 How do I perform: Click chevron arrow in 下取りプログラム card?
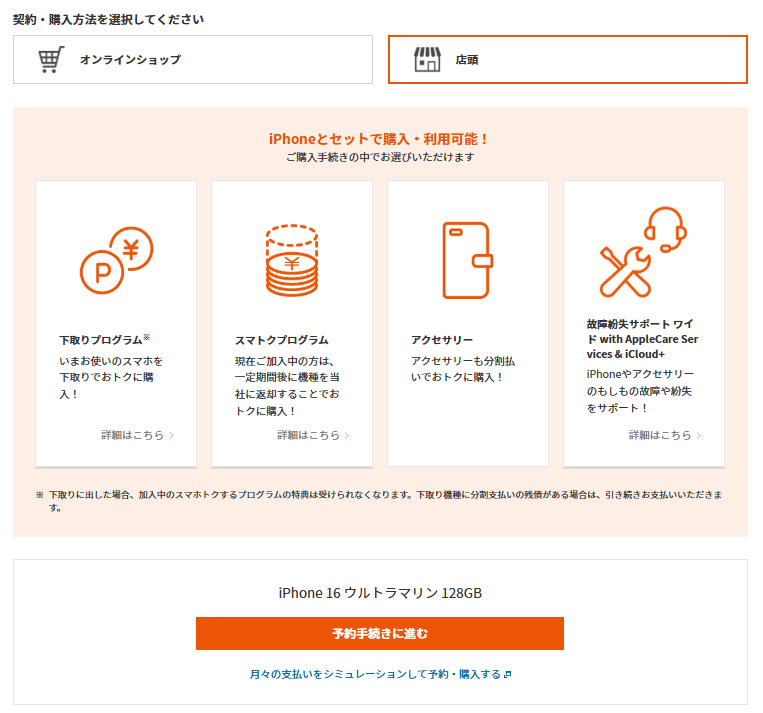click(x=171, y=436)
